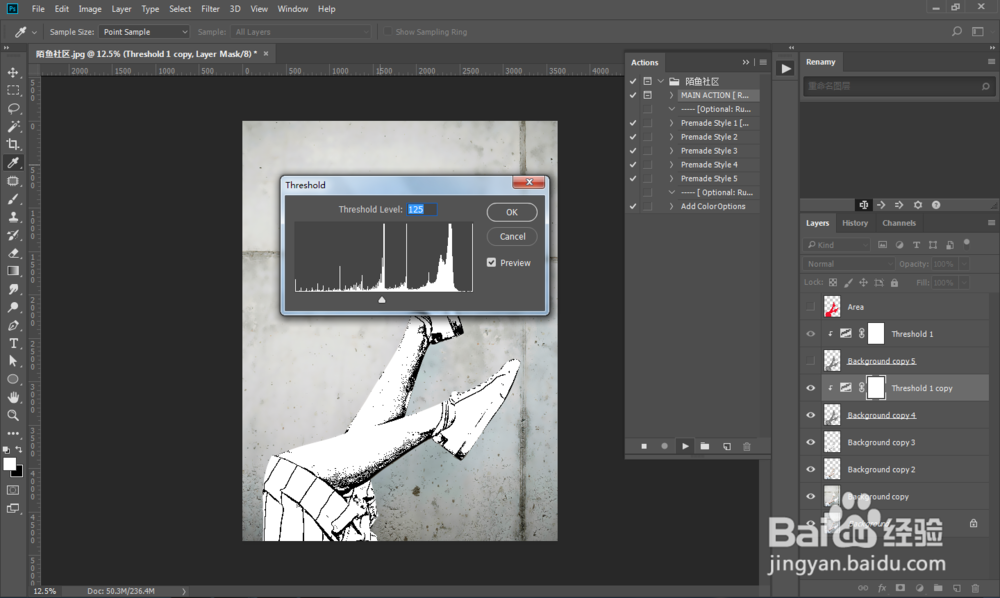This screenshot has height=598, width=1000.
Task: Select the Magic Wand tool
Action: [x=13, y=126]
